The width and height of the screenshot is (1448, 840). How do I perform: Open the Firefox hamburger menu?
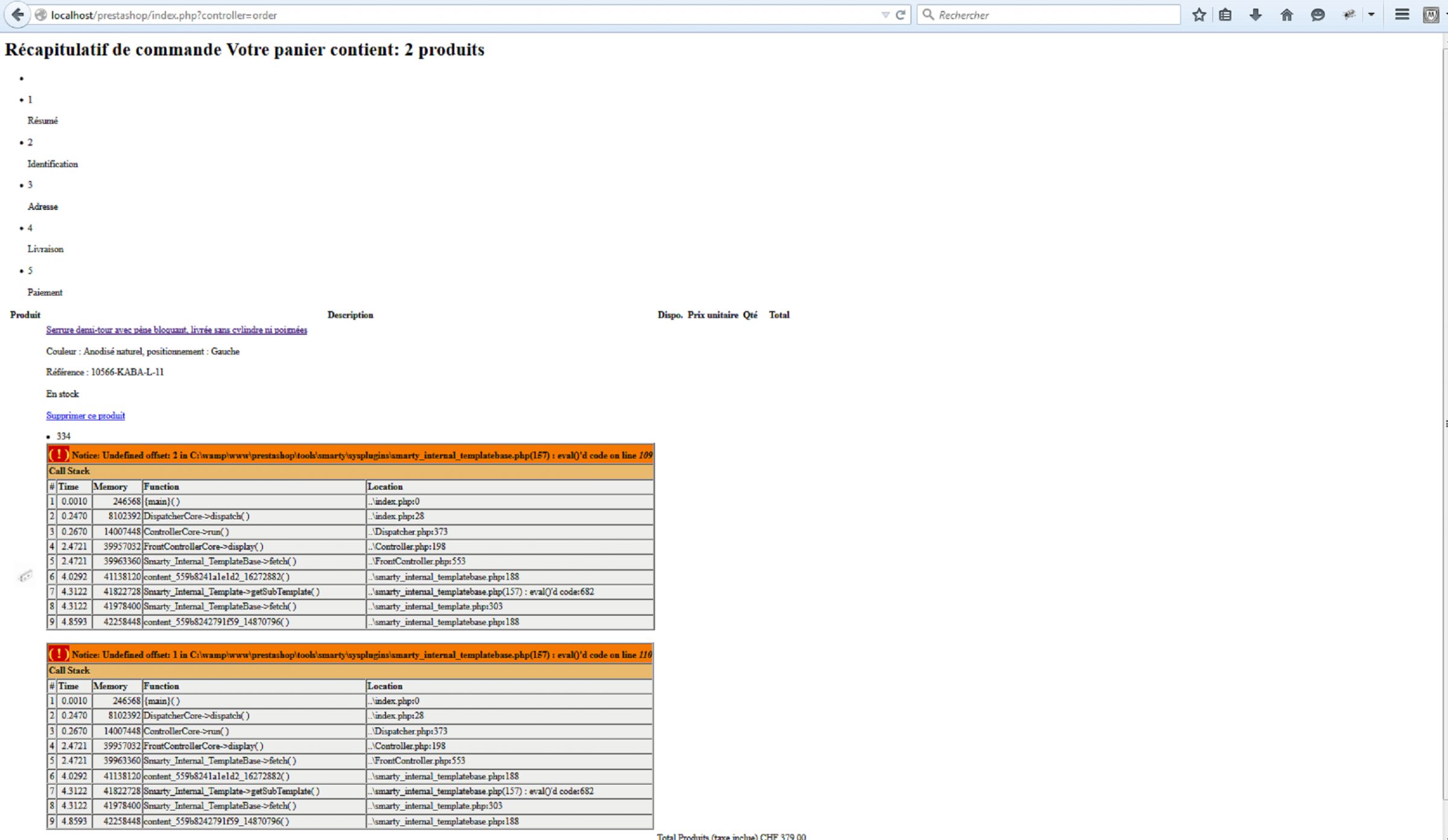(x=1402, y=15)
